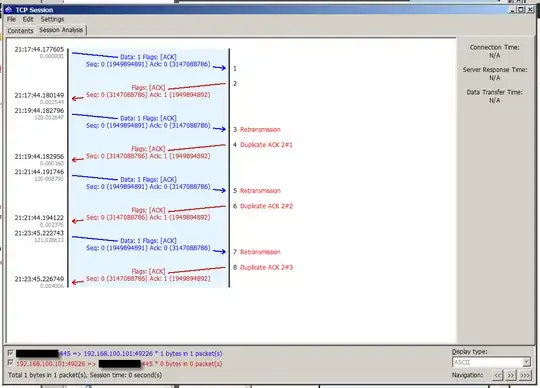Toggle checkbox for red 192.168.100.101:49226 => stream
The height and width of the screenshot is (388, 540).
(10, 363)
